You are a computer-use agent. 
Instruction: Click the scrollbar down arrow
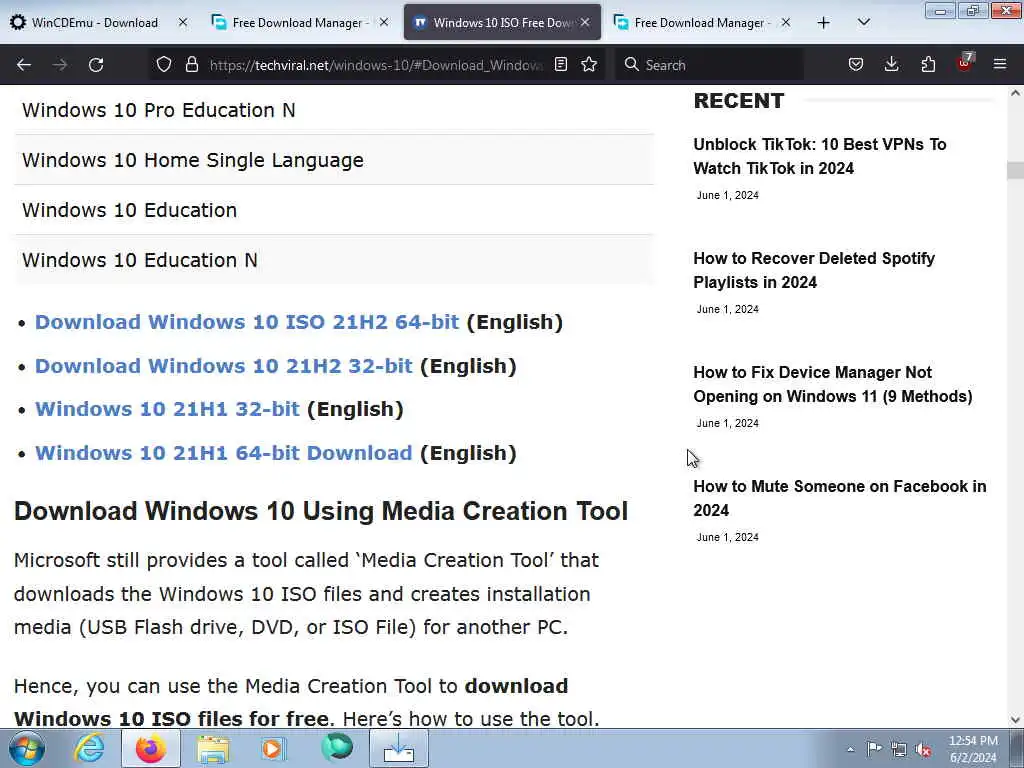tap(1015, 720)
